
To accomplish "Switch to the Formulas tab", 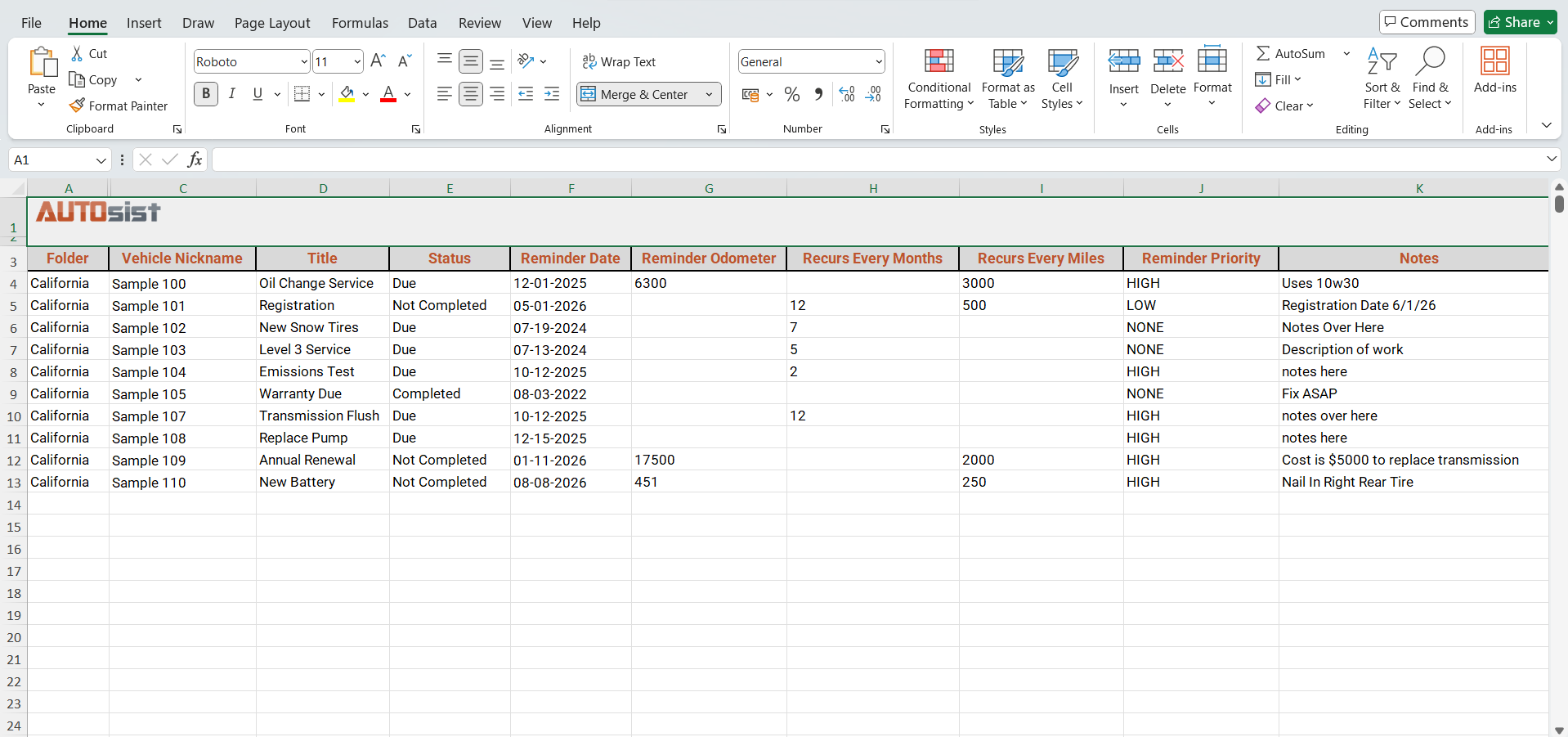I will click(360, 23).
